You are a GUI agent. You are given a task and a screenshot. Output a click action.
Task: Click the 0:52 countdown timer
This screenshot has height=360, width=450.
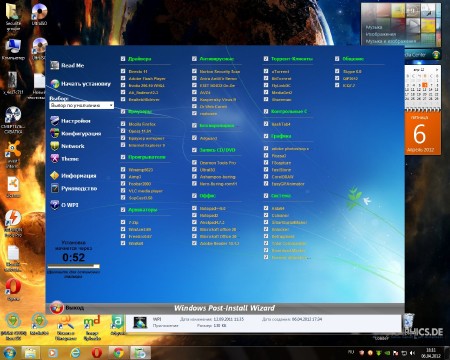click(x=74, y=257)
